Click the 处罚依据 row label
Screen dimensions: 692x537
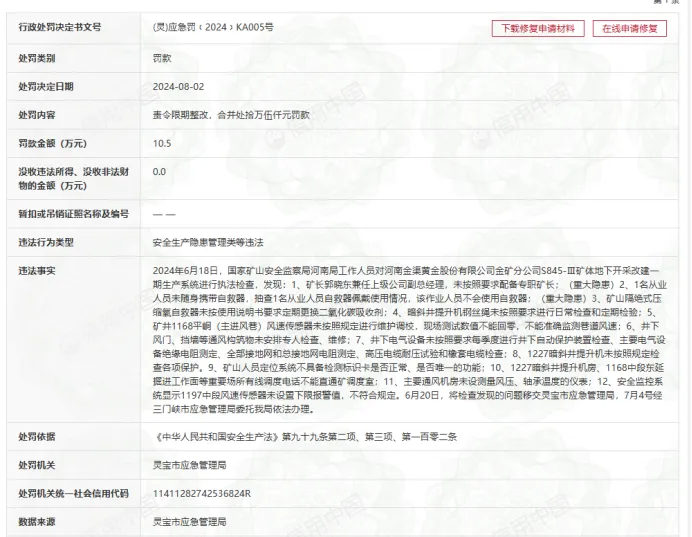(37, 437)
